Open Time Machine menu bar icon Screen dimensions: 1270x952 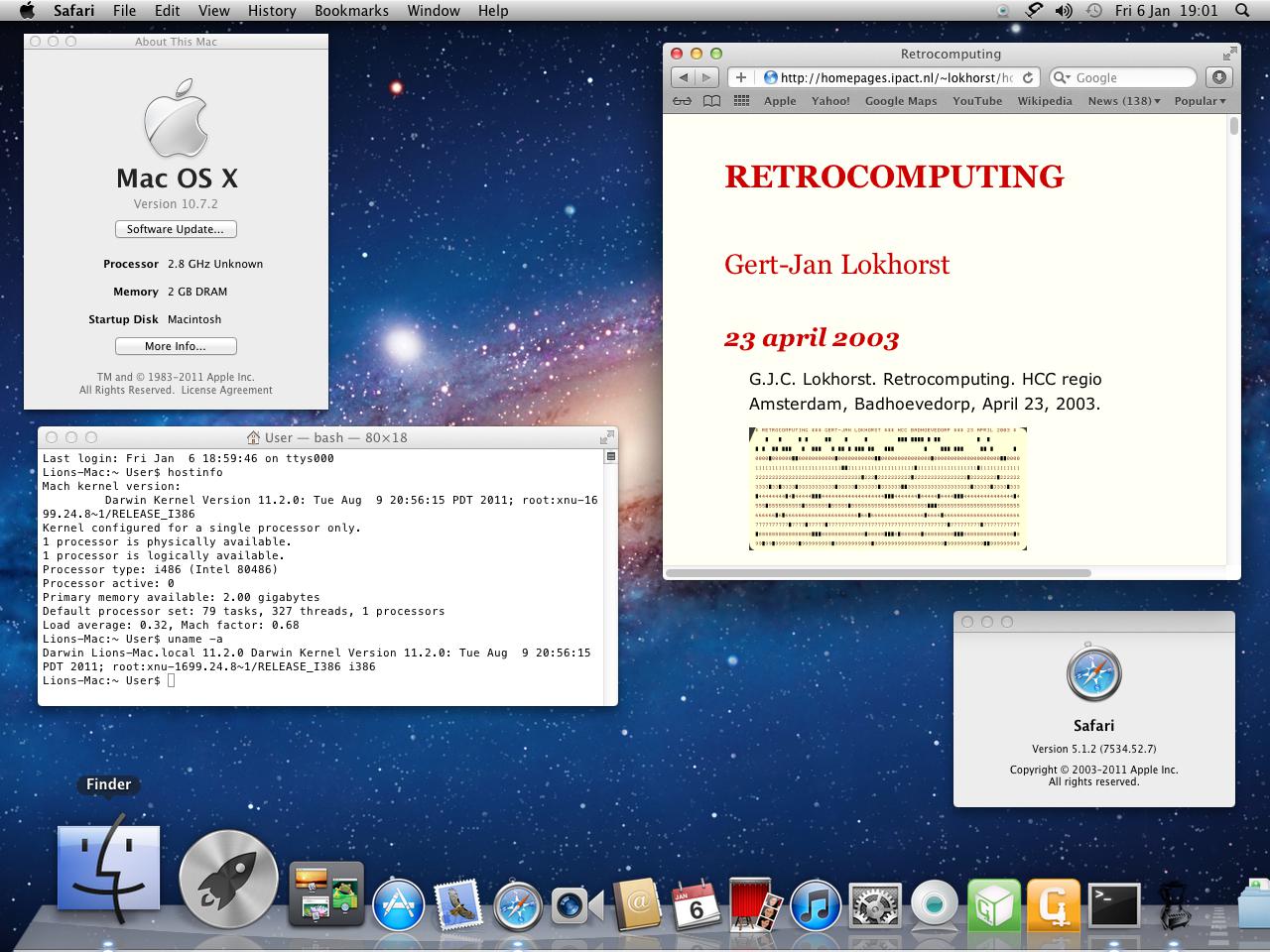coord(1093,10)
